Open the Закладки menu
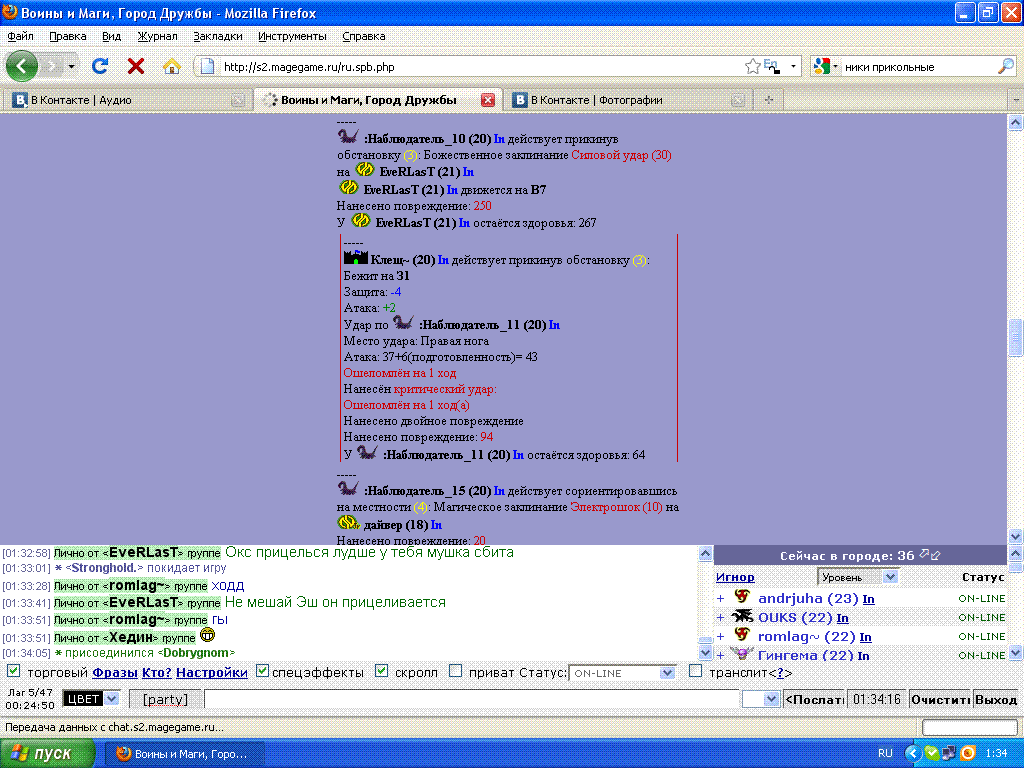 tap(217, 36)
